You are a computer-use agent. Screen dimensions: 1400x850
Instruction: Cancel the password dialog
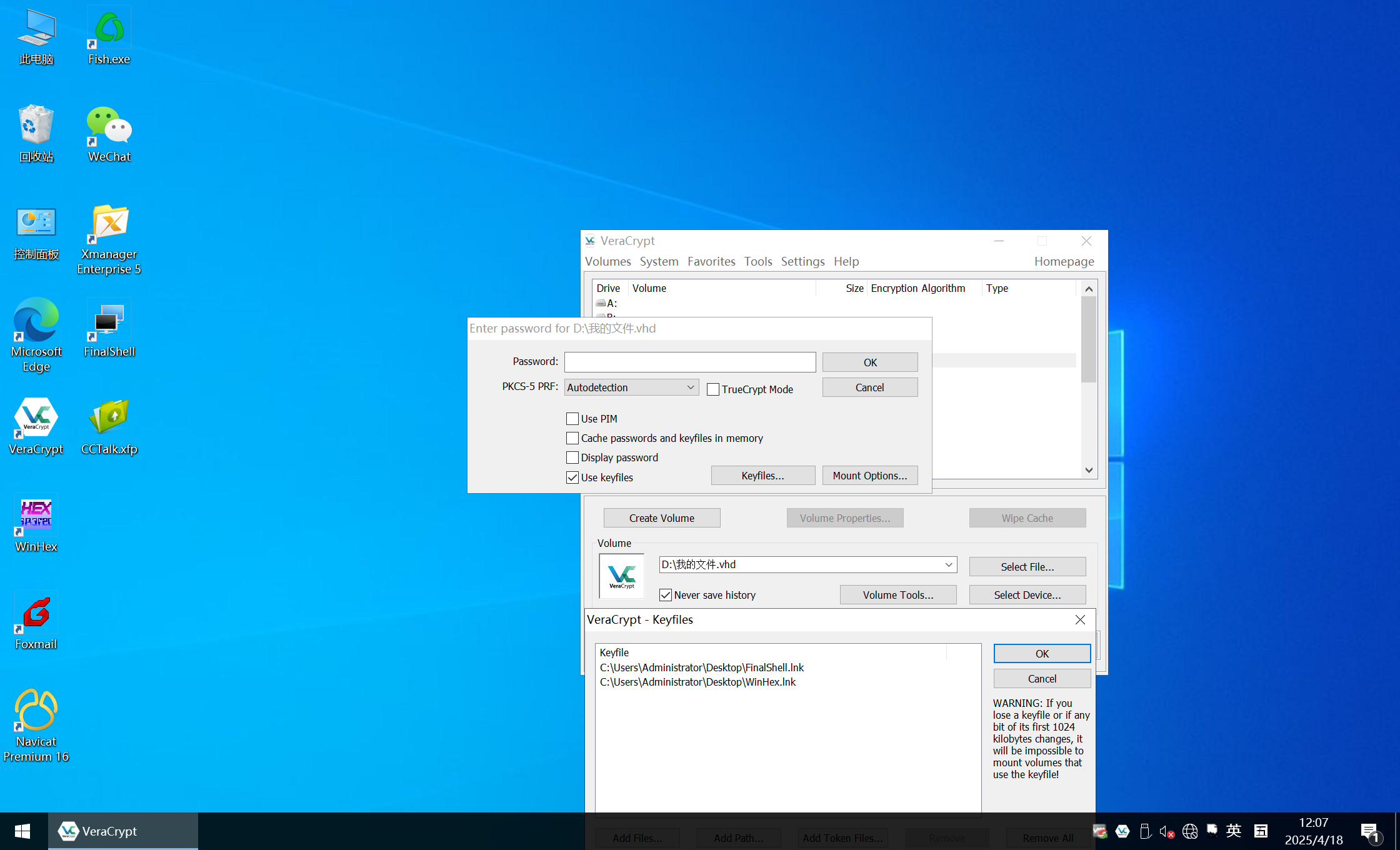tap(870, 387)
